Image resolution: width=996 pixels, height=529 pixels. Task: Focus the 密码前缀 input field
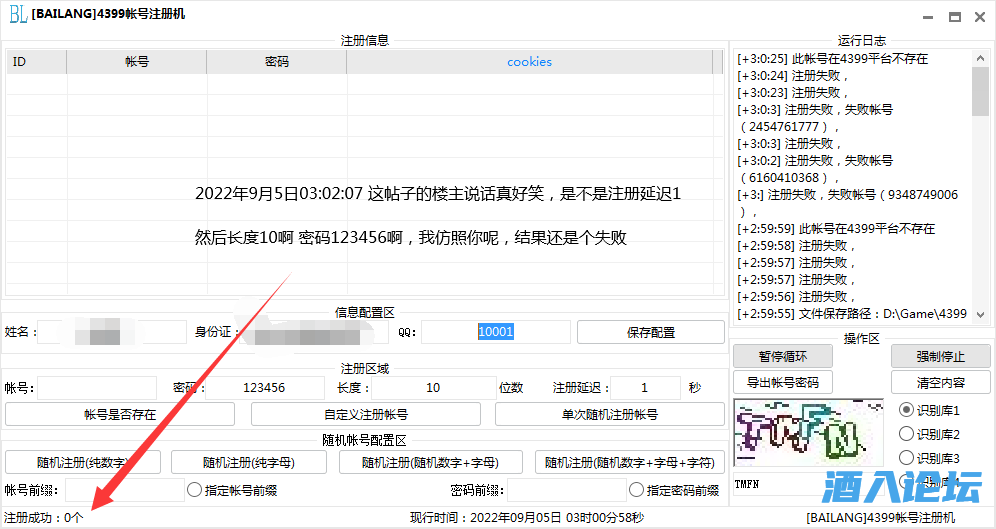click(x=567, y=490)
